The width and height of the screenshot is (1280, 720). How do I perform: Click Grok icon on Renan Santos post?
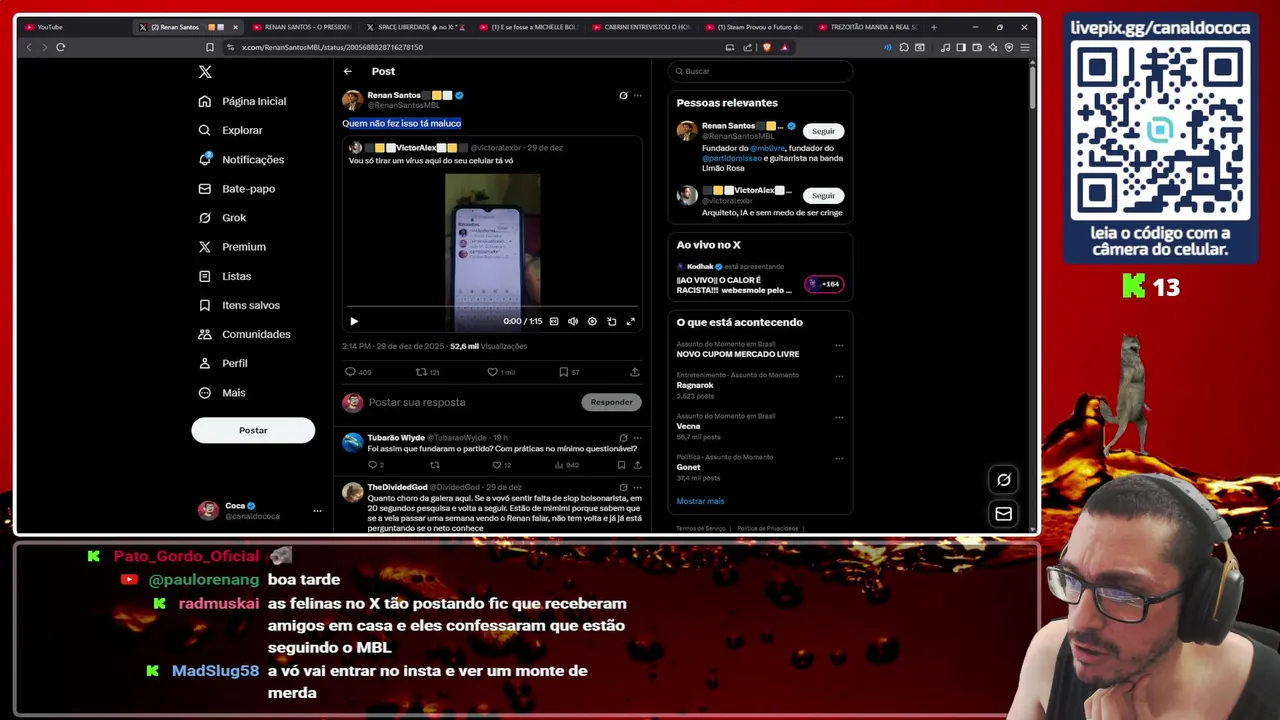pyautogui.click(x=623, y=95)
